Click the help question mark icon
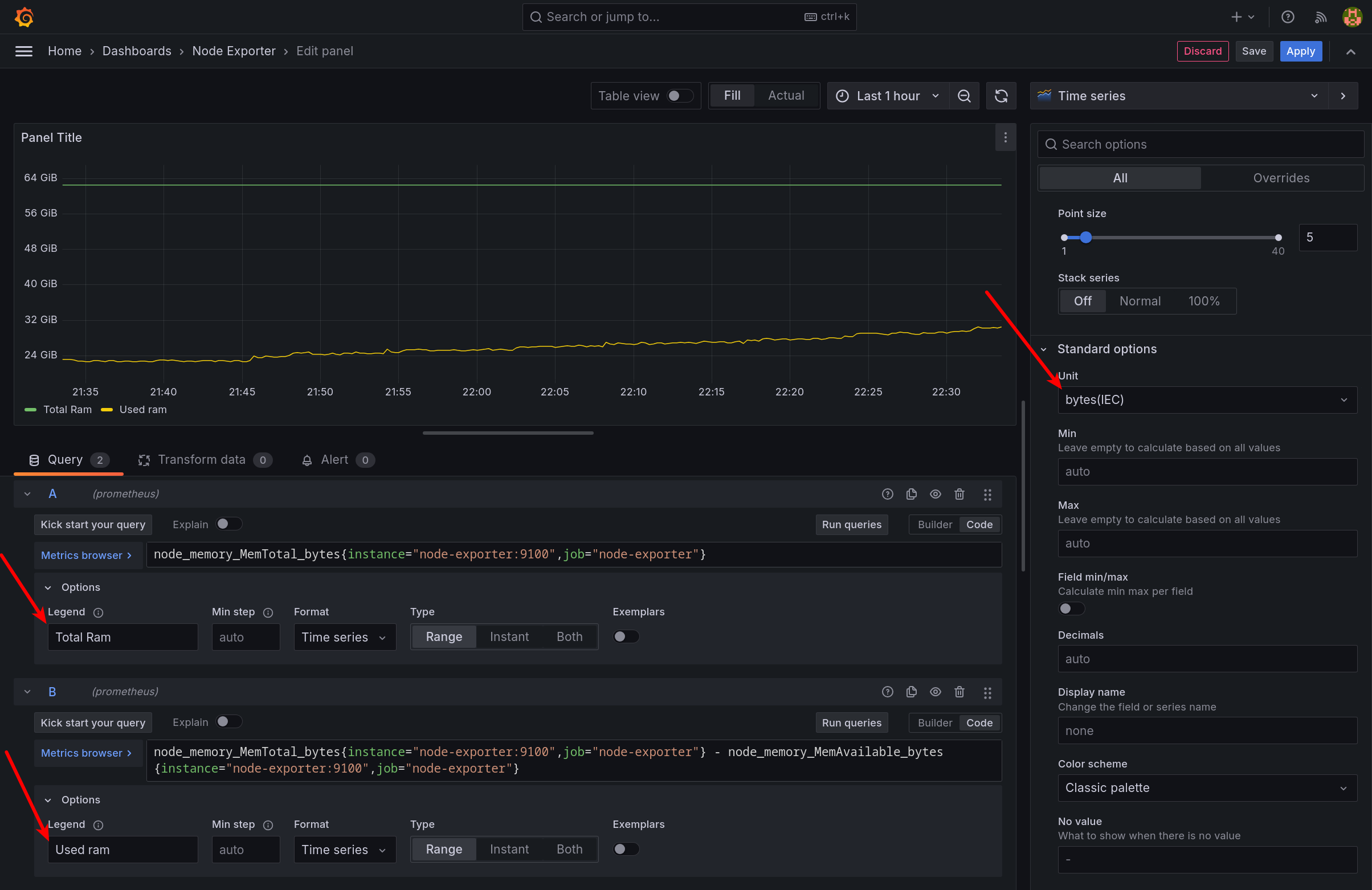The height and width of the screenshot is (890, 1372). (x=1287, y=17)
